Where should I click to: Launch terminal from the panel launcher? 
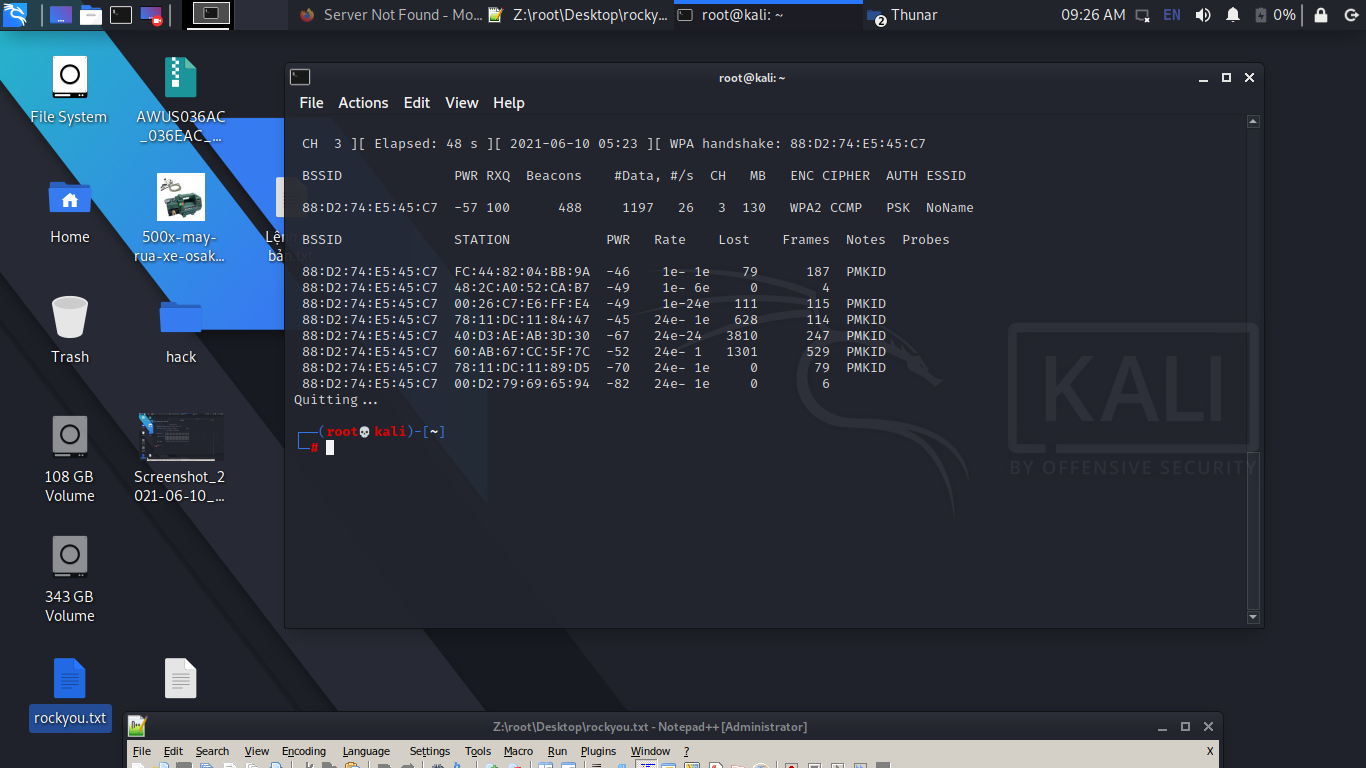point(121,15)
